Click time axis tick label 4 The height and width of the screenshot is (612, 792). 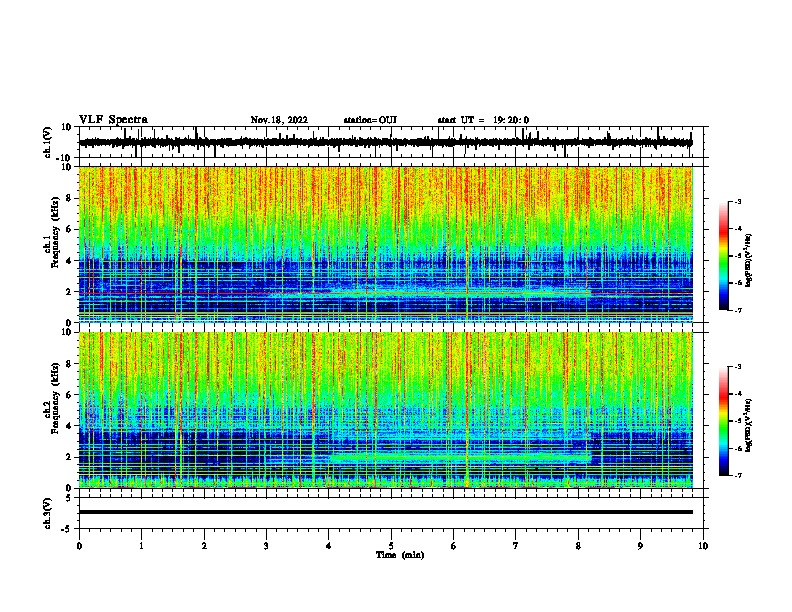(x=329, y=546)
